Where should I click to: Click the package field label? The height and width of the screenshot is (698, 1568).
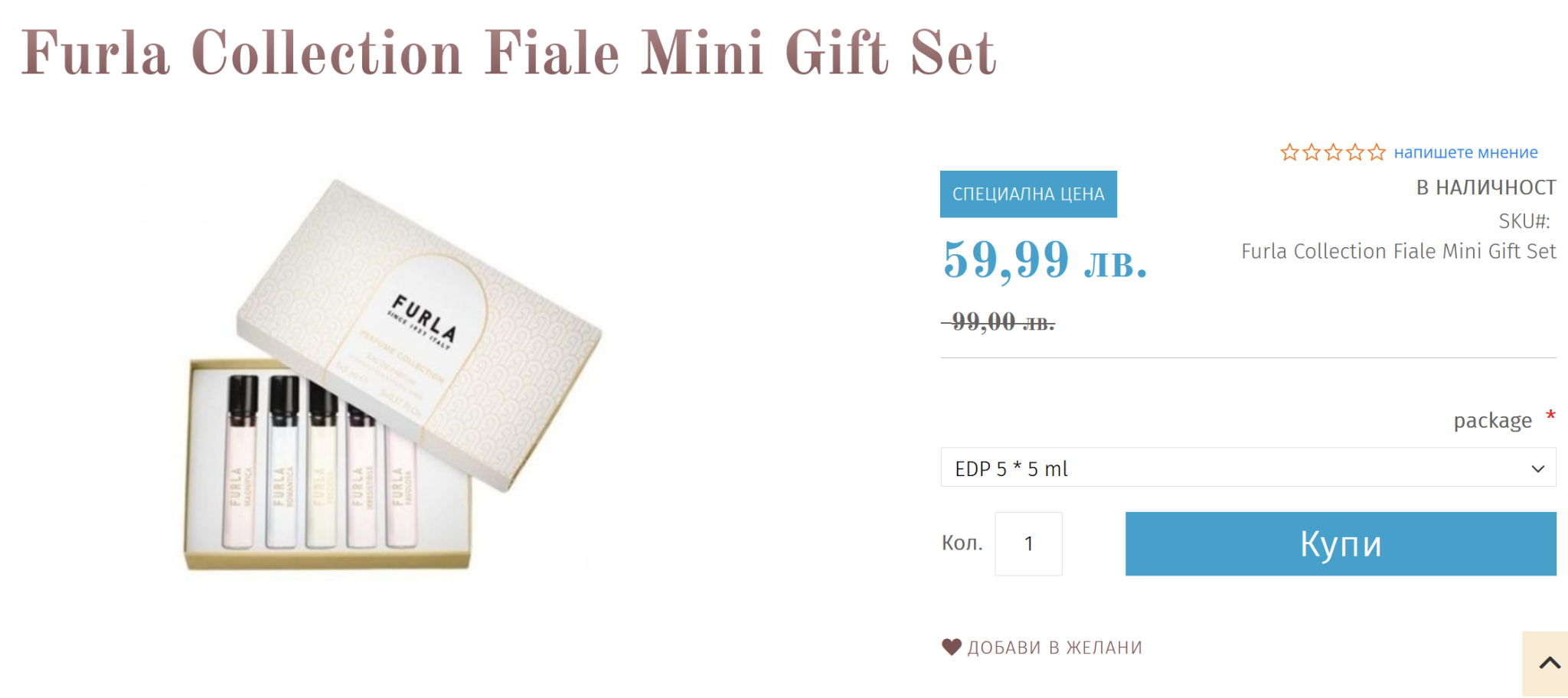click(1492, 420)
